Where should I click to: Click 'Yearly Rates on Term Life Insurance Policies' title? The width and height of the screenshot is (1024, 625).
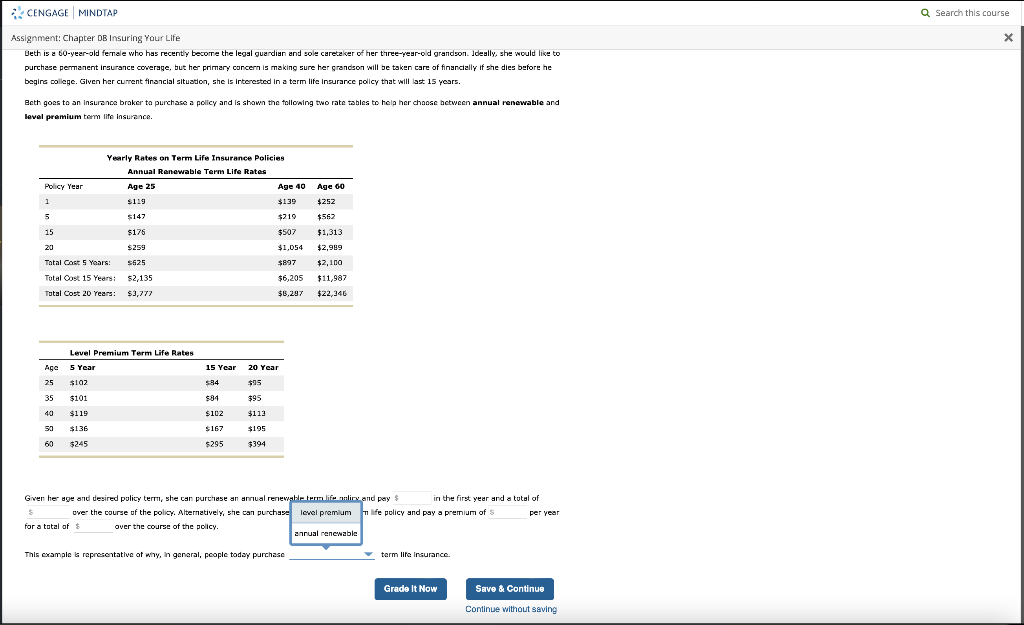(195, 157)
